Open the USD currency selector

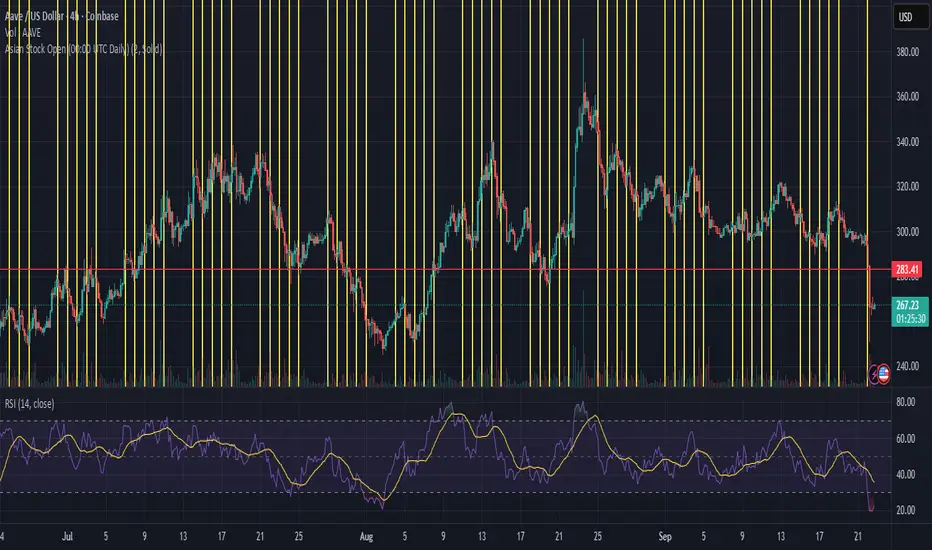click(x=909, y=17)
